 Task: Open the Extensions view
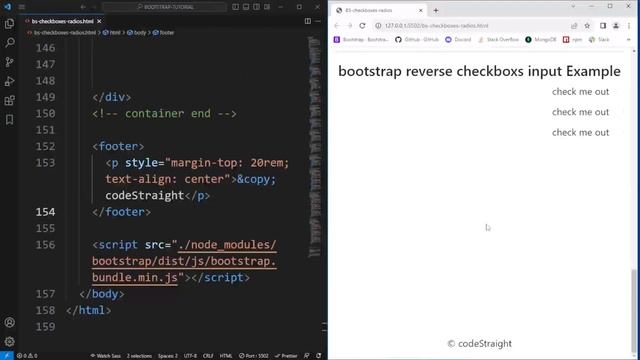point(9,100)
